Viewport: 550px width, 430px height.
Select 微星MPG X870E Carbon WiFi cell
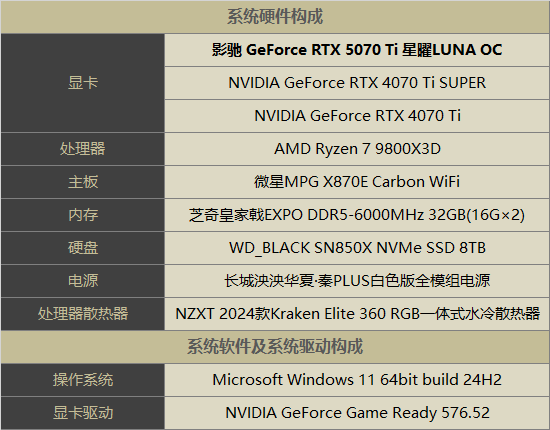tap(357, 182)
